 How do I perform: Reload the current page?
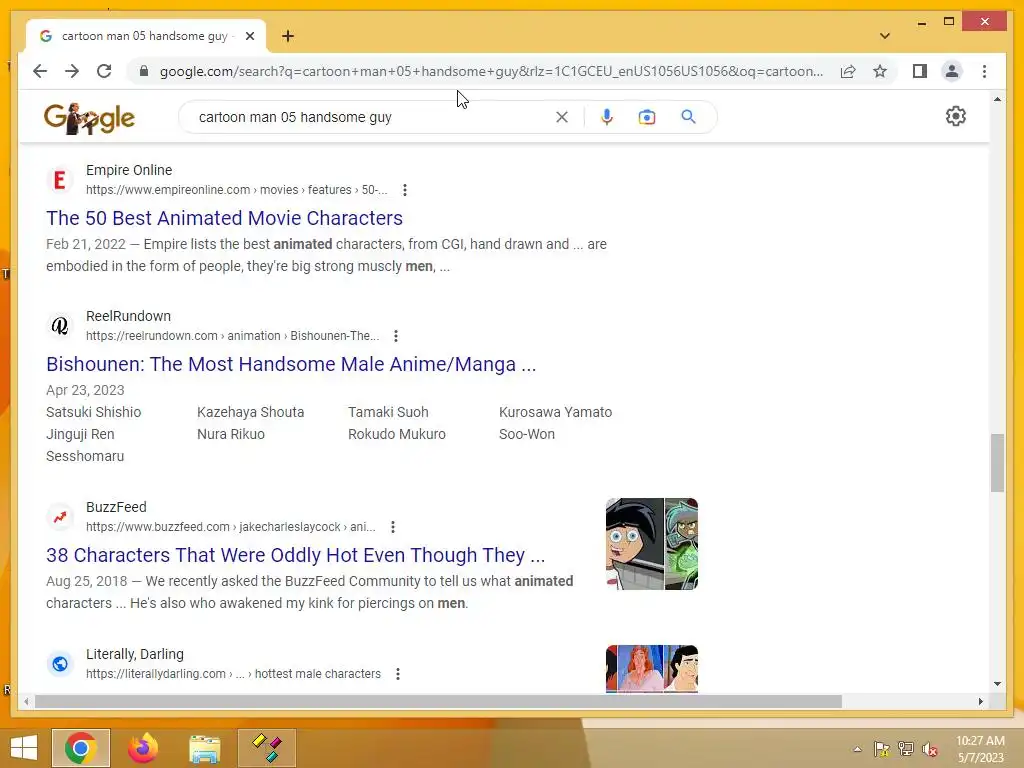(104, 71)
